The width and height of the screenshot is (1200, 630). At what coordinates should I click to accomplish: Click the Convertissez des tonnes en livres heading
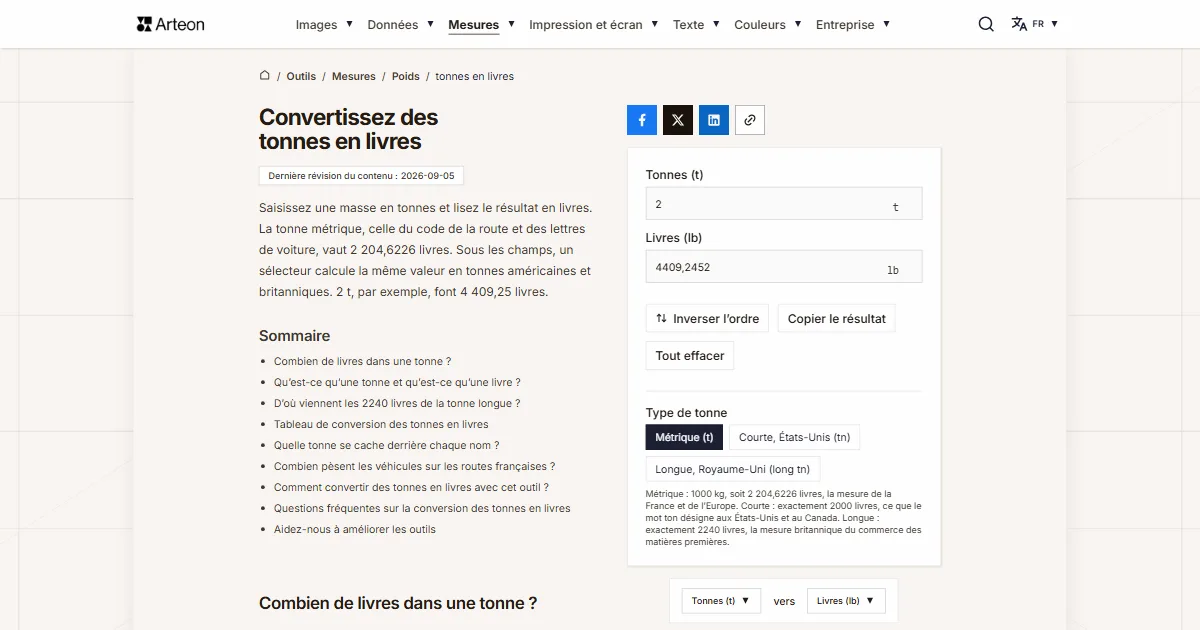[349, 129]
